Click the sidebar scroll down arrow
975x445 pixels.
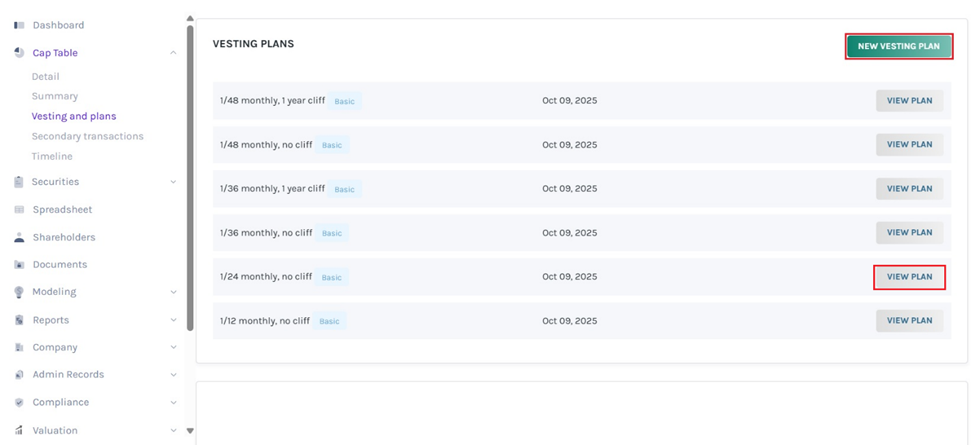coord(190,431)
